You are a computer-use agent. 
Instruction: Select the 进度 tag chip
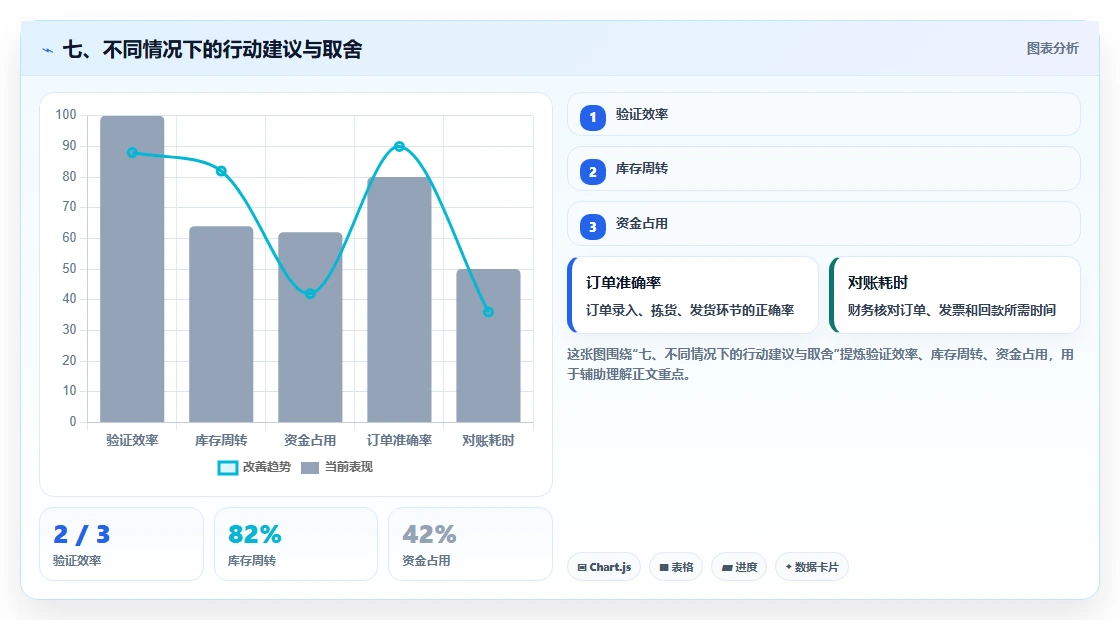coord(739,567)
